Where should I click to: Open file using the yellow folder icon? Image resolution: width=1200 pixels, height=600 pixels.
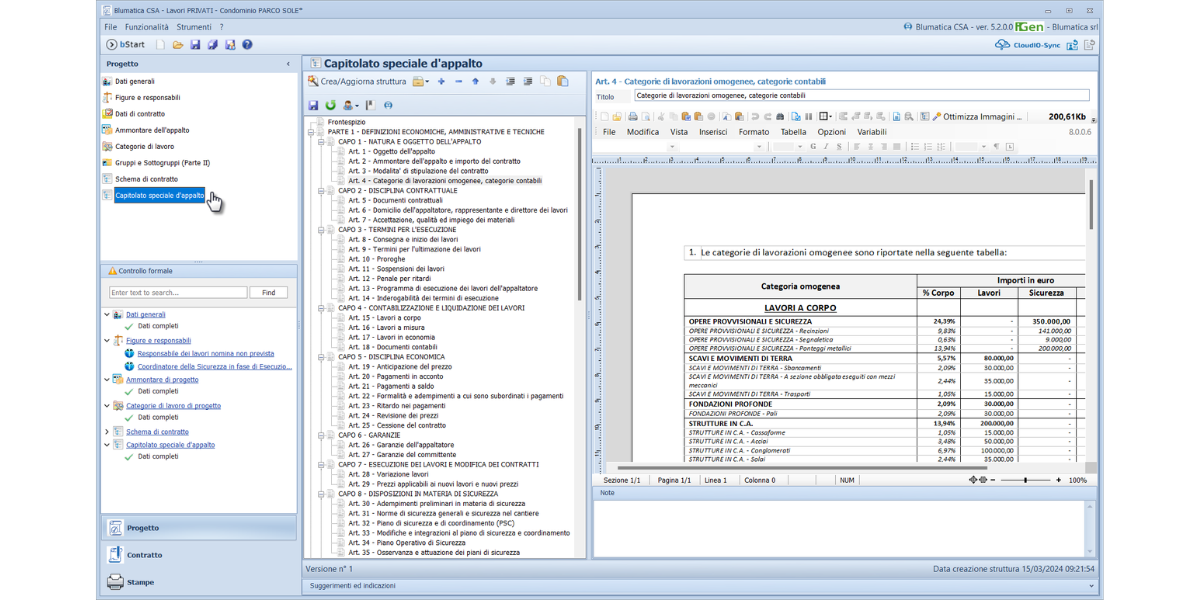tap(178, 45)
